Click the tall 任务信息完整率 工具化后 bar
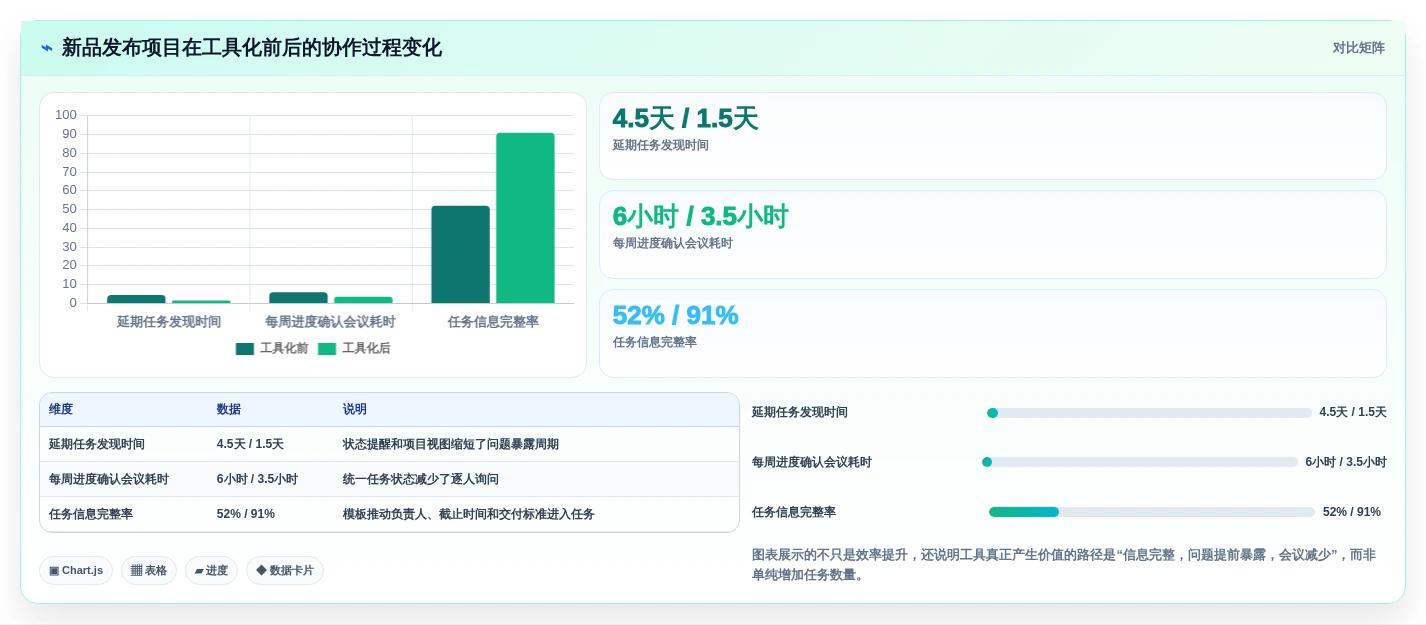The width and height of the screenshot is (1426, 625). pos(525,218)
